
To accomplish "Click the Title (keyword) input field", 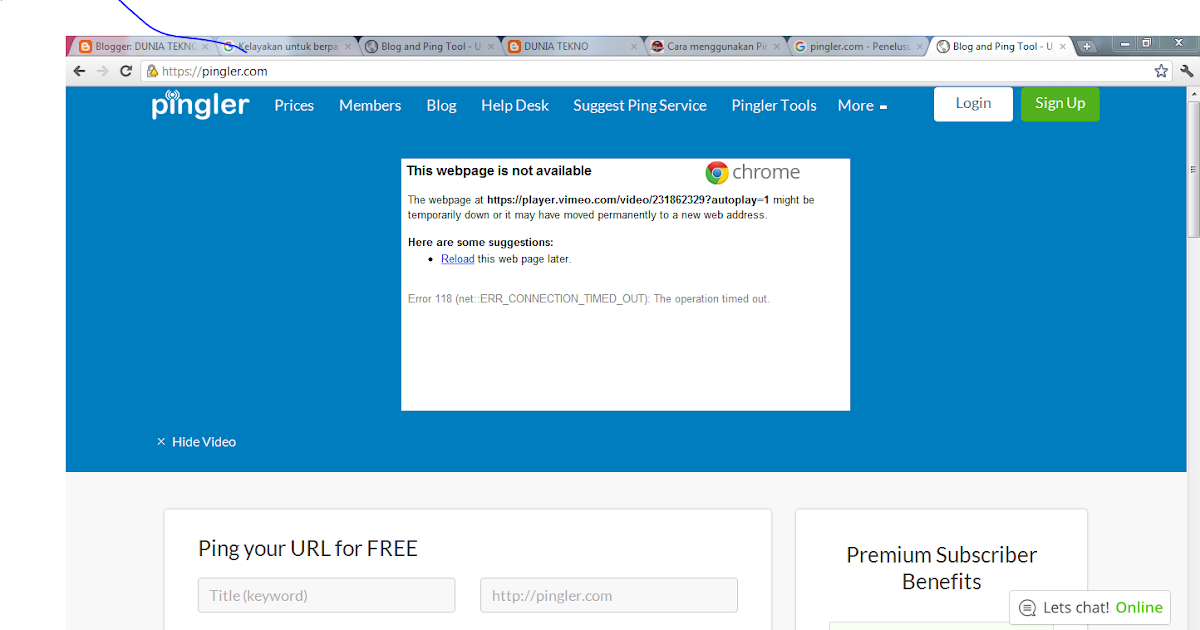I will (326, 595).
